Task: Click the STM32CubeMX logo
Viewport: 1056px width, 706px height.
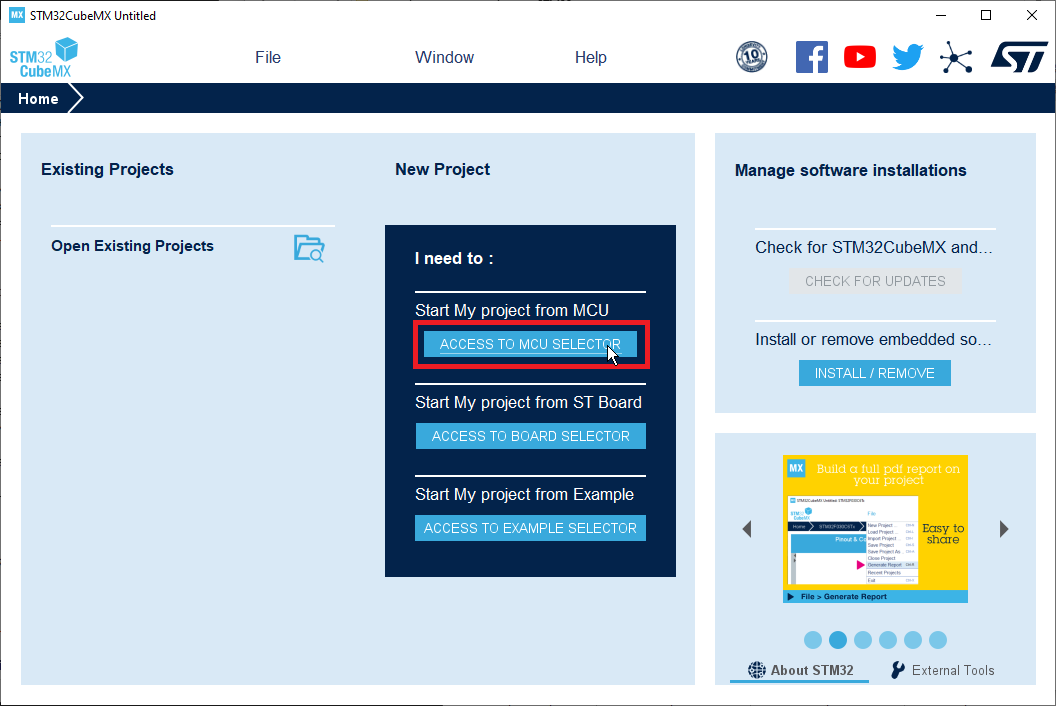Action: pyautogui.click(x=44, y=58)
